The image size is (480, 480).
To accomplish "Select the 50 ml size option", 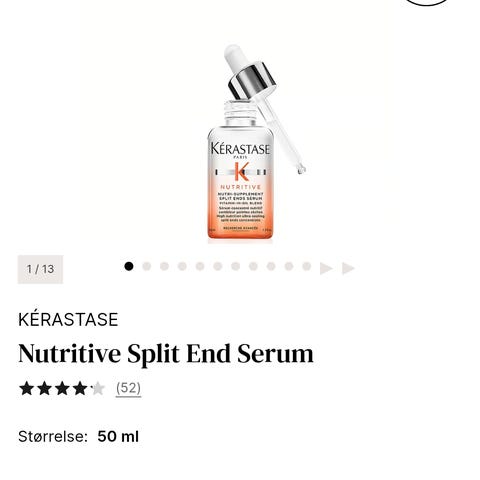I will click(118, 437).
